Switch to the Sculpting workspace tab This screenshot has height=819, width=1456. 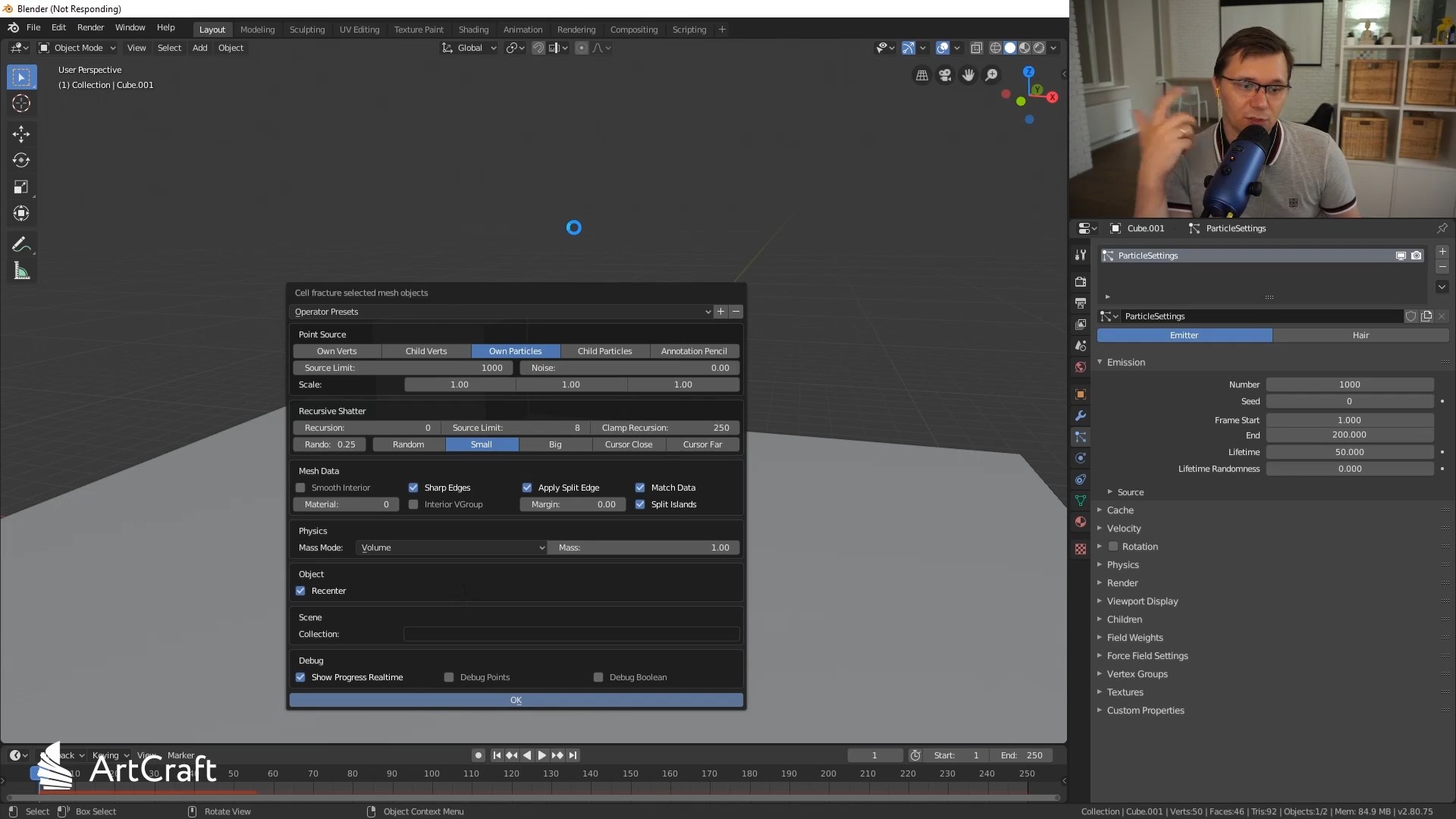(x=306, y=30)
